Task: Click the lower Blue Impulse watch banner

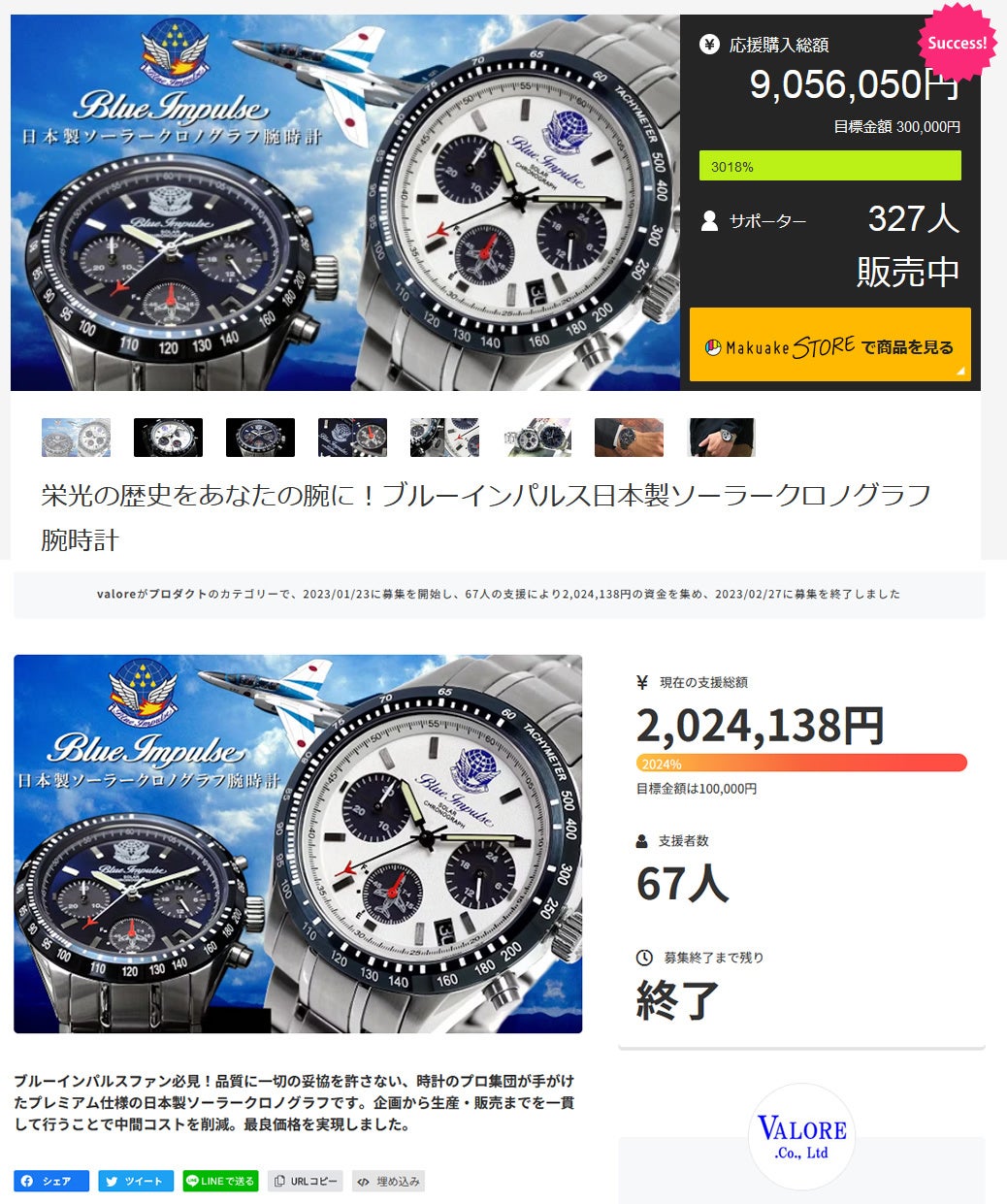Action: click(298, 844)
